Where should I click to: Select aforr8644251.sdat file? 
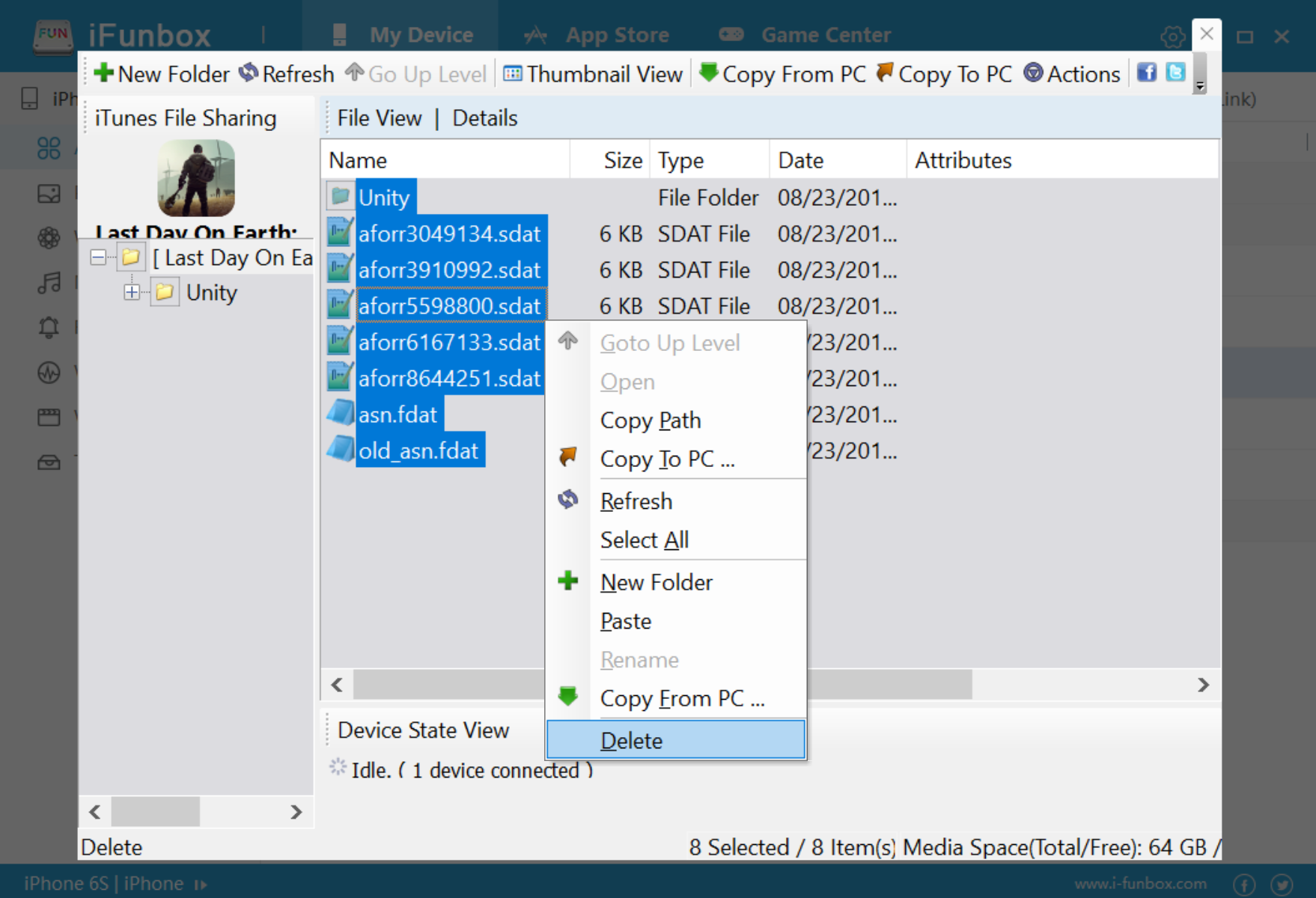(x=450, y=378)
